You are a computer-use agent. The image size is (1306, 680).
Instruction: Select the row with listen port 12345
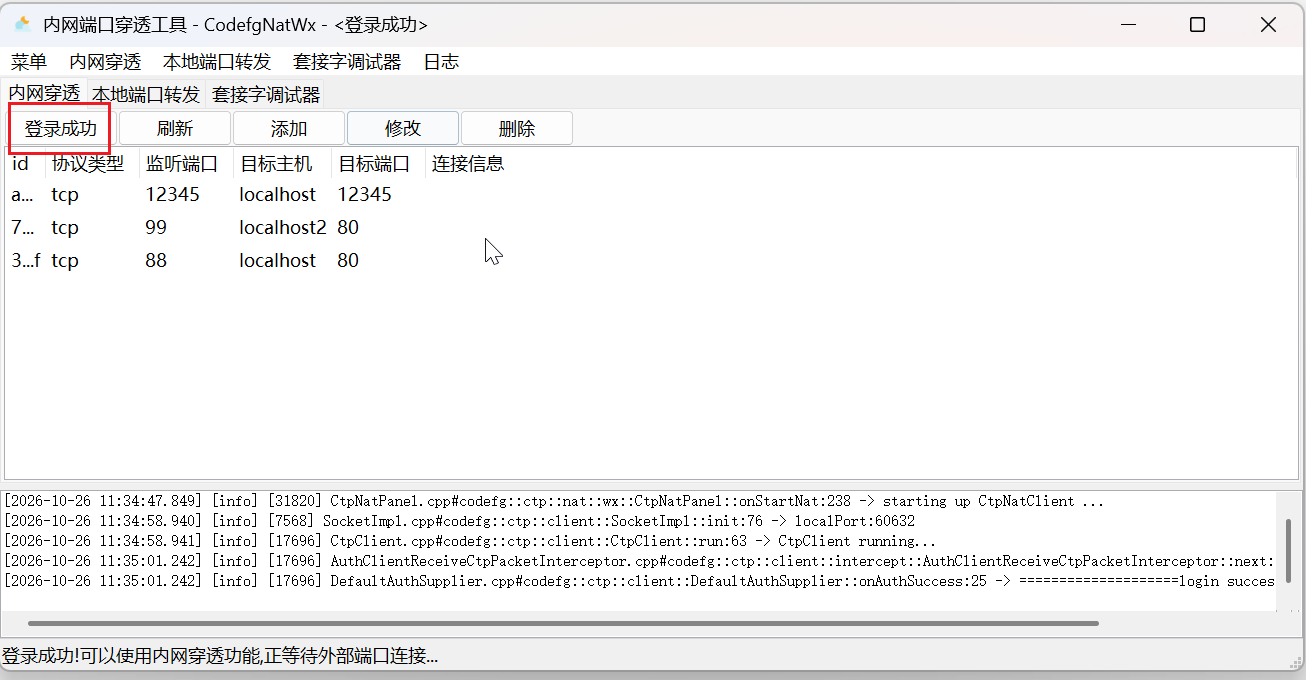coord(650,195)
